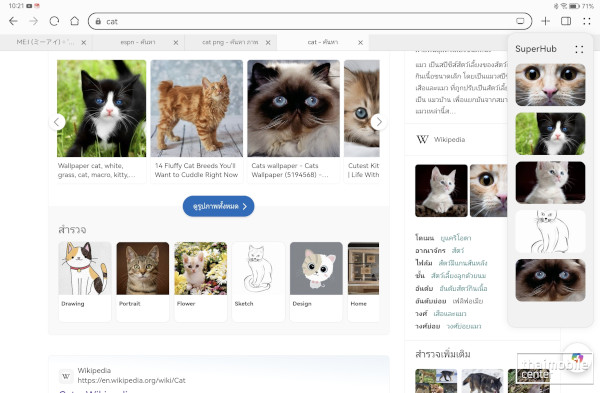The height and width of the screenshot is (393, 600).
Task: Open the browser four-dot menu icon
Action: [587, 21]
